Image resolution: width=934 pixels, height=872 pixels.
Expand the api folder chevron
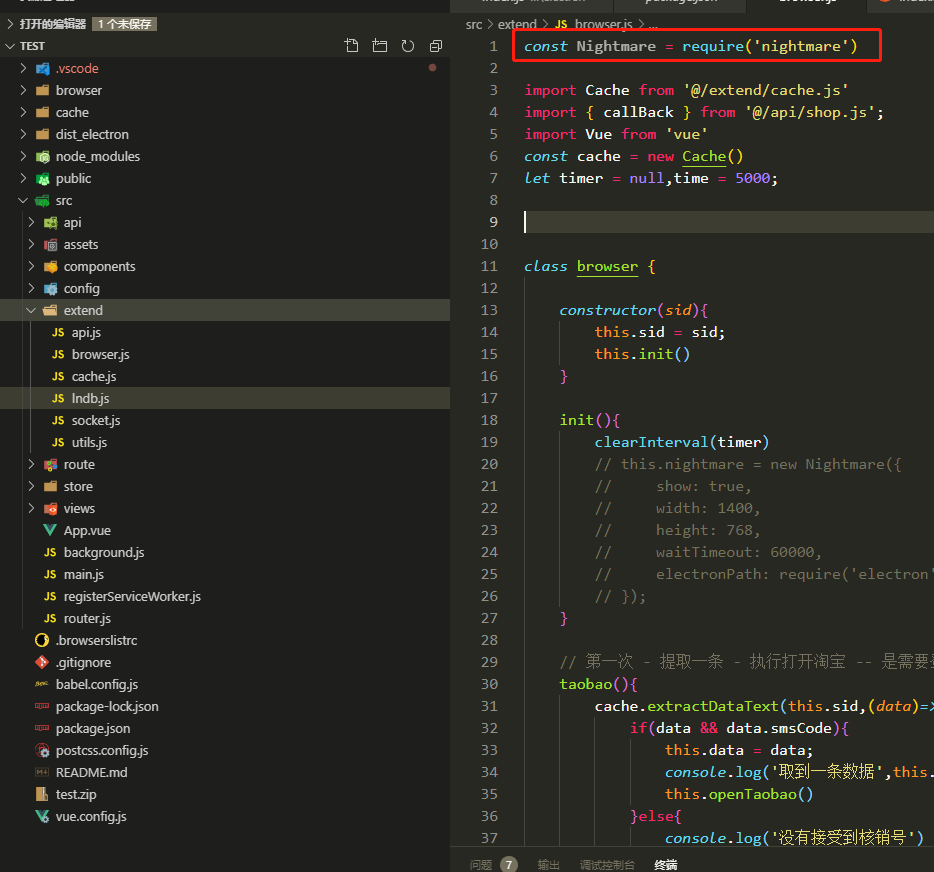coord(32,223)
